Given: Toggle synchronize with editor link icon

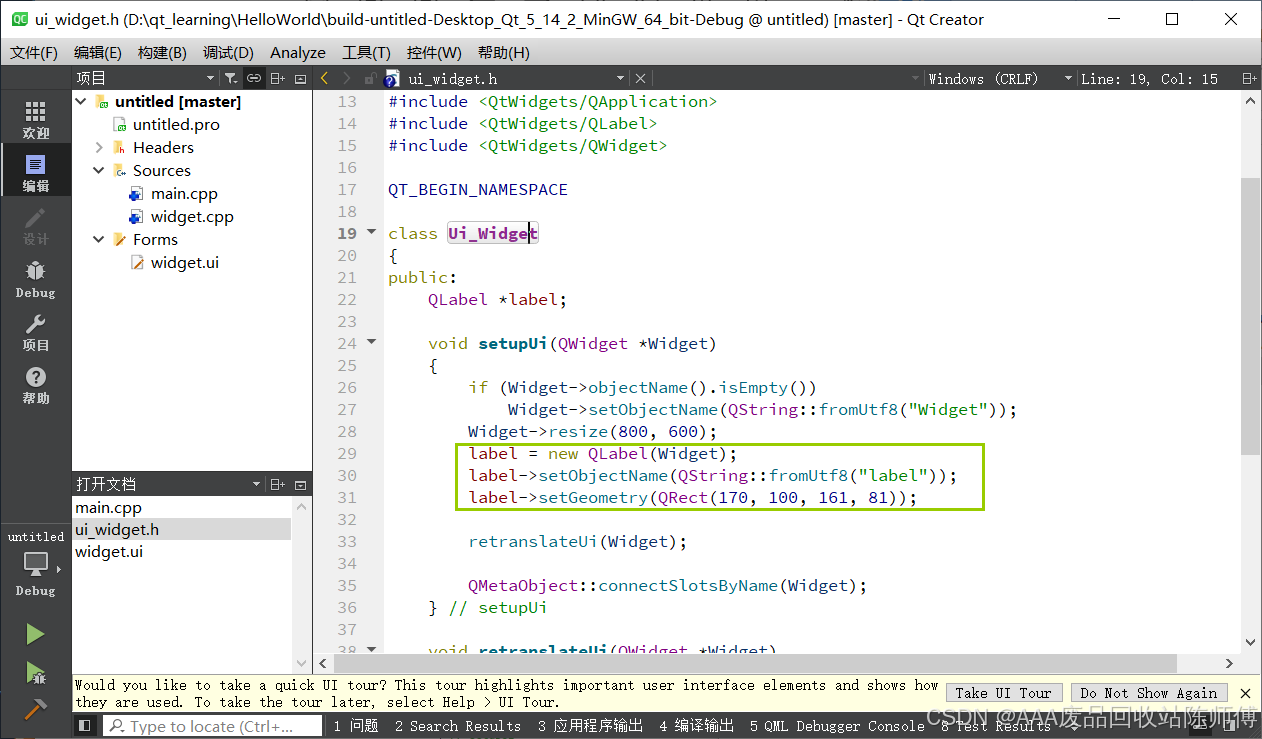Looking at the screenshot, I should coord(254,78).
